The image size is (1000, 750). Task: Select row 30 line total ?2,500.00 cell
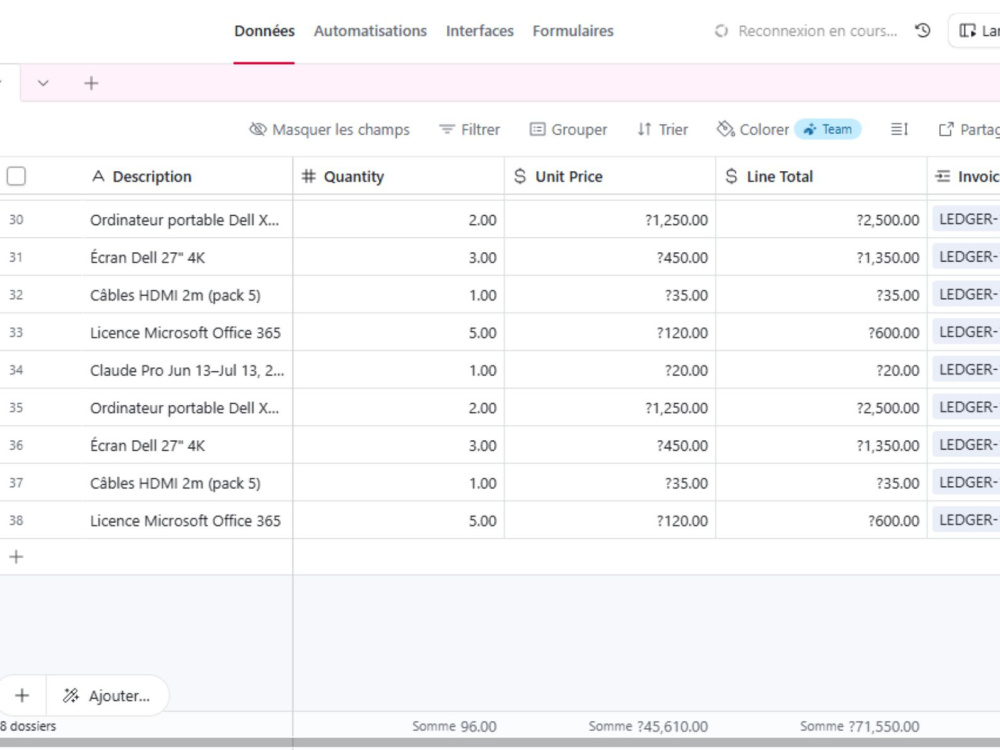[821, 219]
